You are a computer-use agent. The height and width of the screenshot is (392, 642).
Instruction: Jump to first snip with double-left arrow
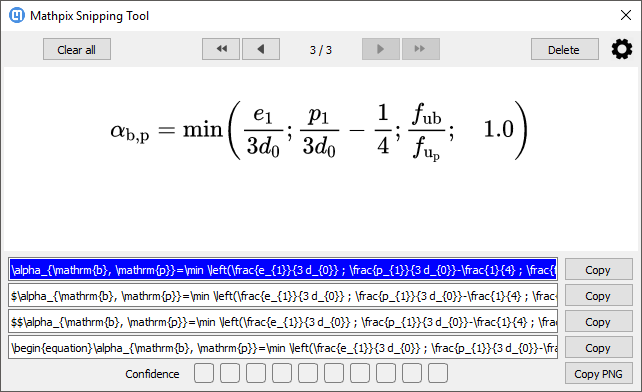[x=221, y=49]
